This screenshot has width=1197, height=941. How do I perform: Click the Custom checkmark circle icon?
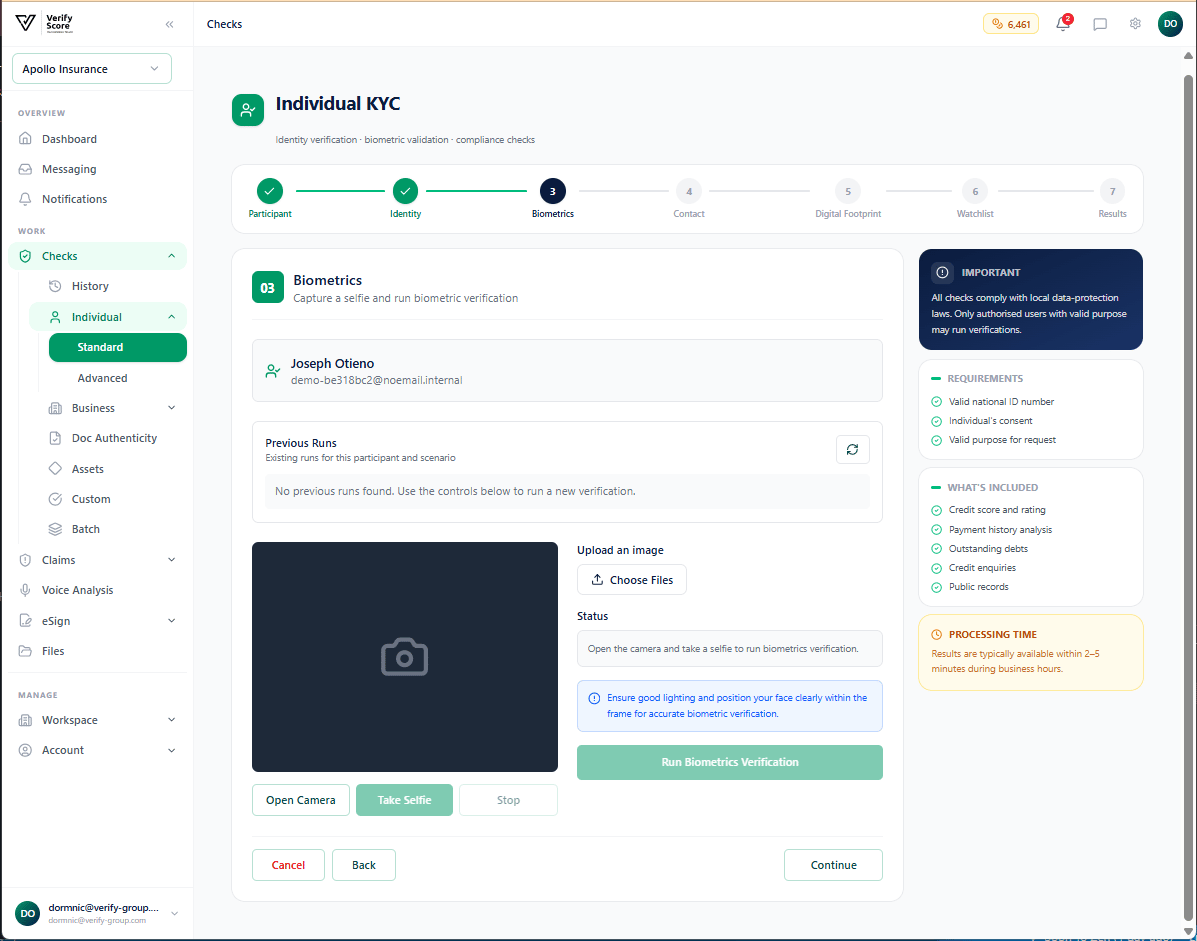55,499
